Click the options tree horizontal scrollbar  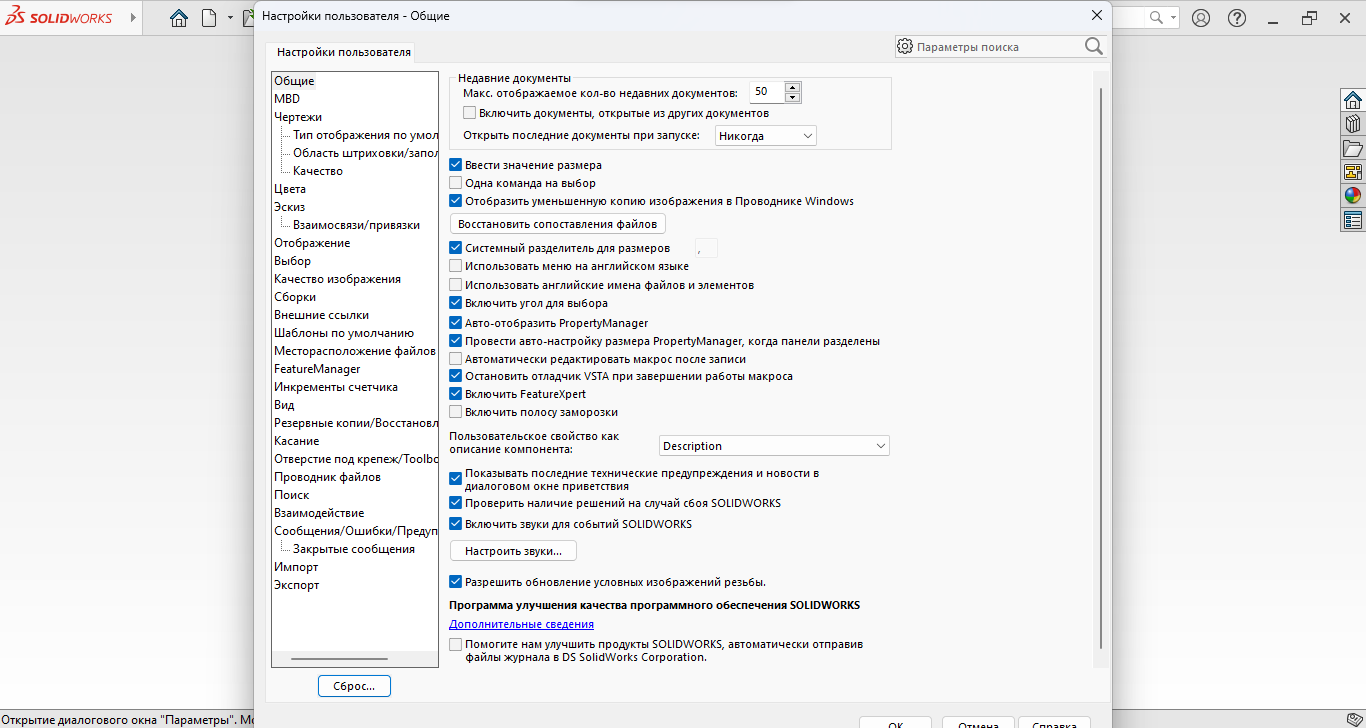pyautogui.click(x=339, y=659)
